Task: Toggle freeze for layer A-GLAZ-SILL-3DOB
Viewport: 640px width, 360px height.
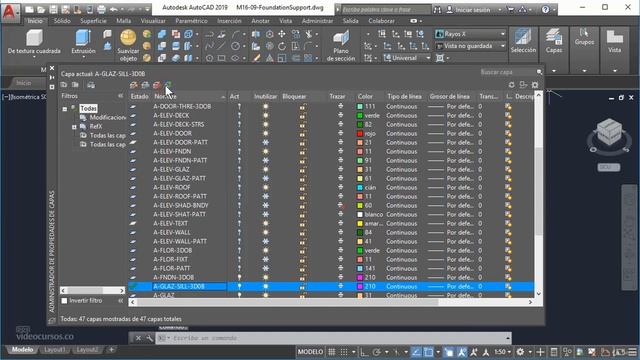Action: [265, 287]
